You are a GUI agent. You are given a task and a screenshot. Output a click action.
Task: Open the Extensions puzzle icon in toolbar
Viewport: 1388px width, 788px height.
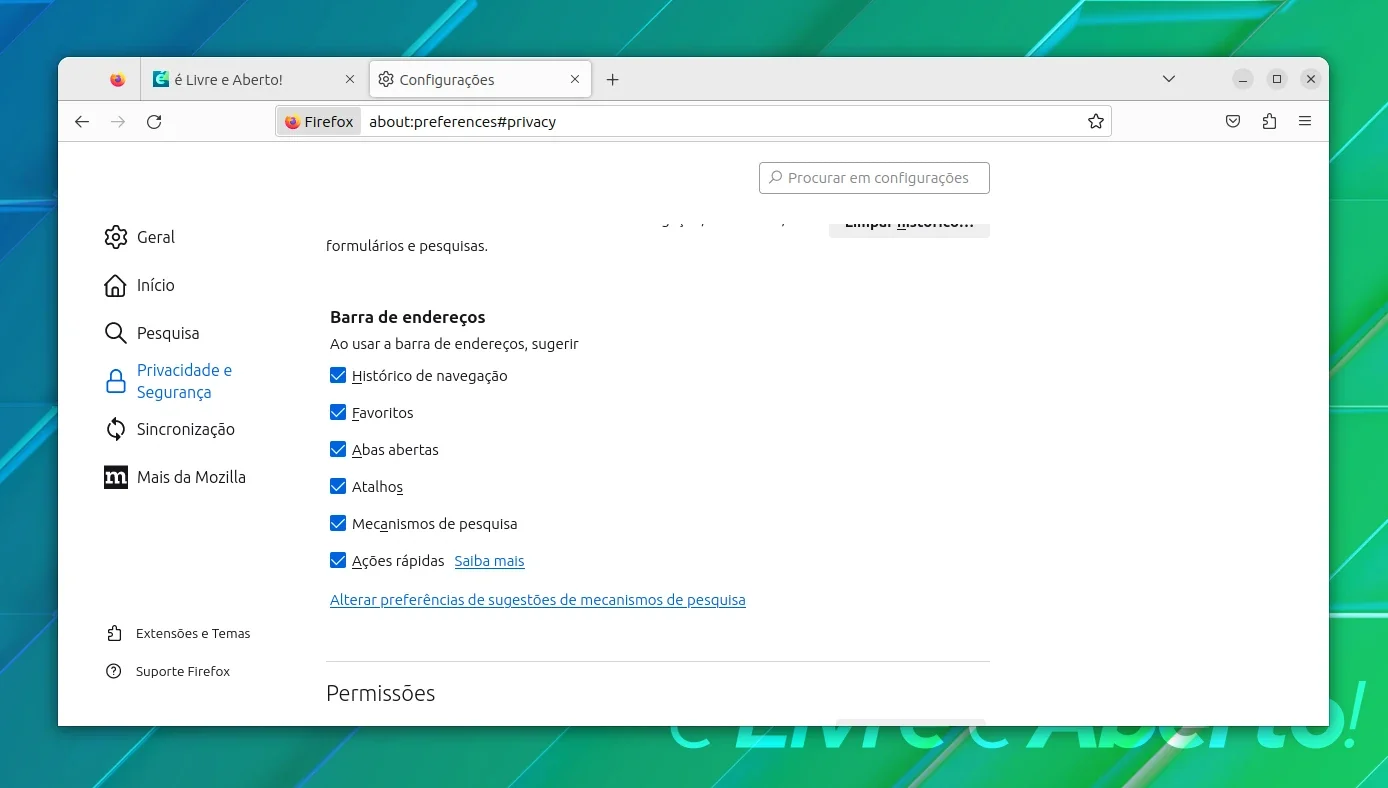point(1269,122)
